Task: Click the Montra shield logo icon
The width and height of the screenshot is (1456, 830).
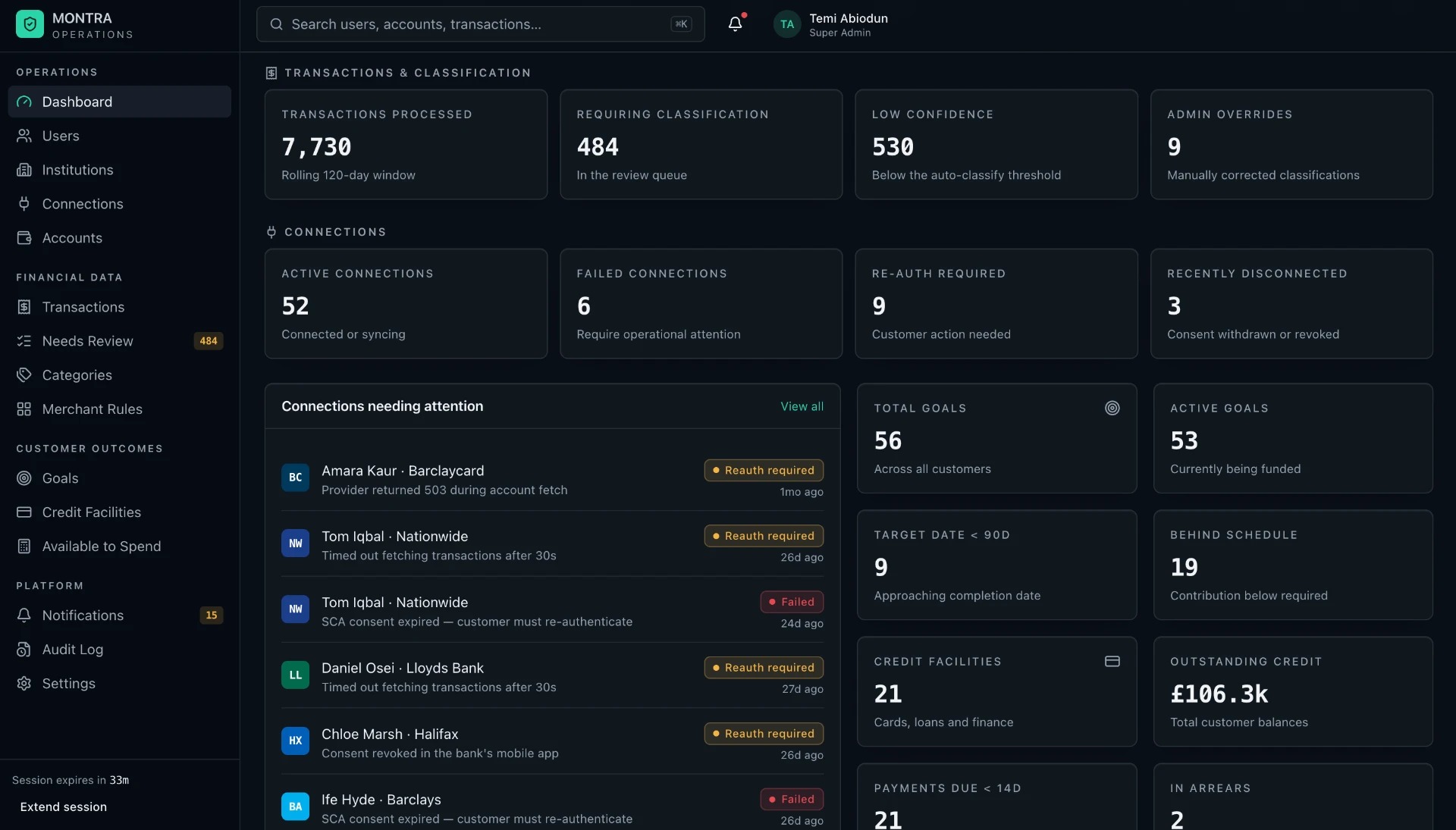Action: click(30, 24)
